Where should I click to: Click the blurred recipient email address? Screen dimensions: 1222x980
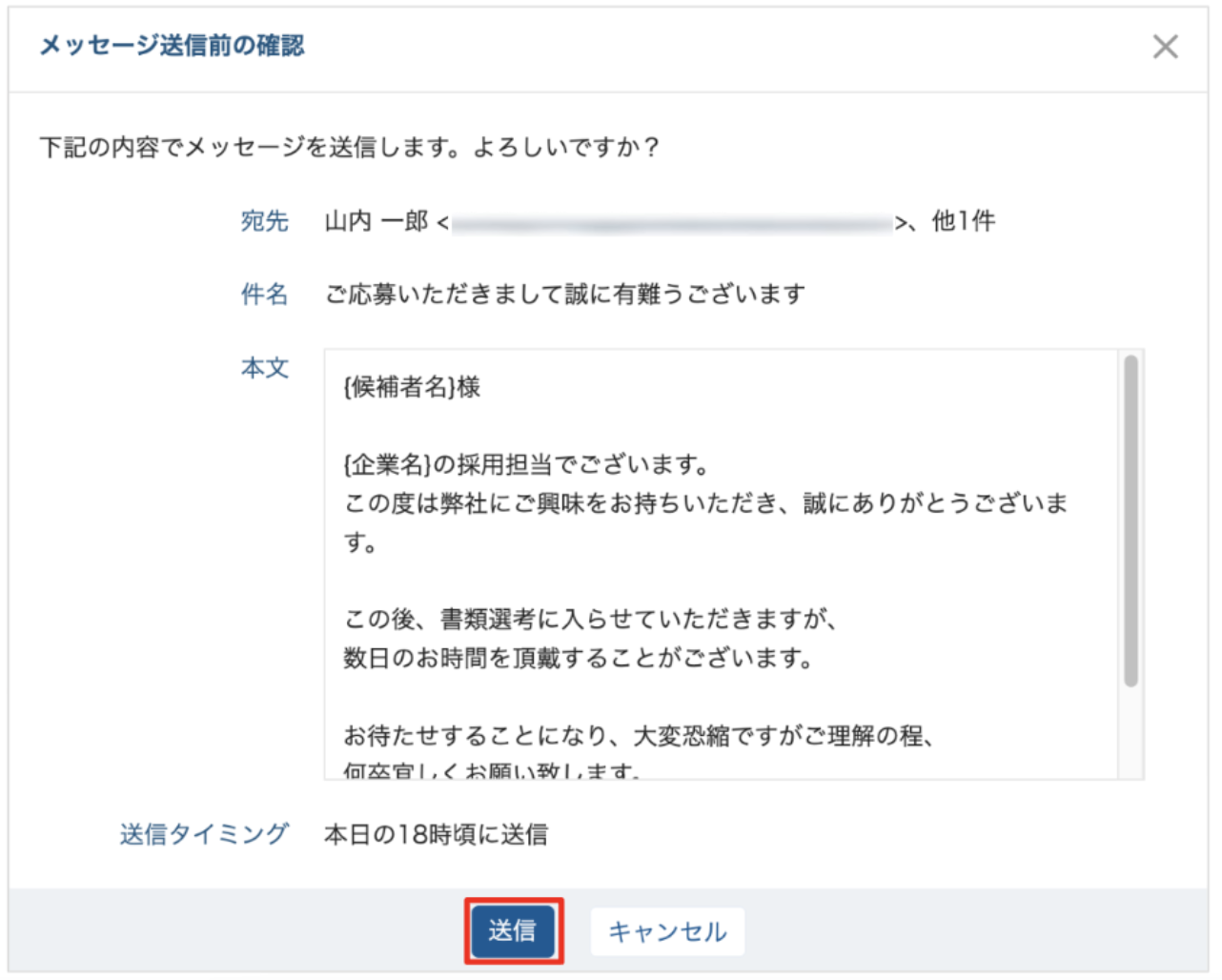click(671, 223)
